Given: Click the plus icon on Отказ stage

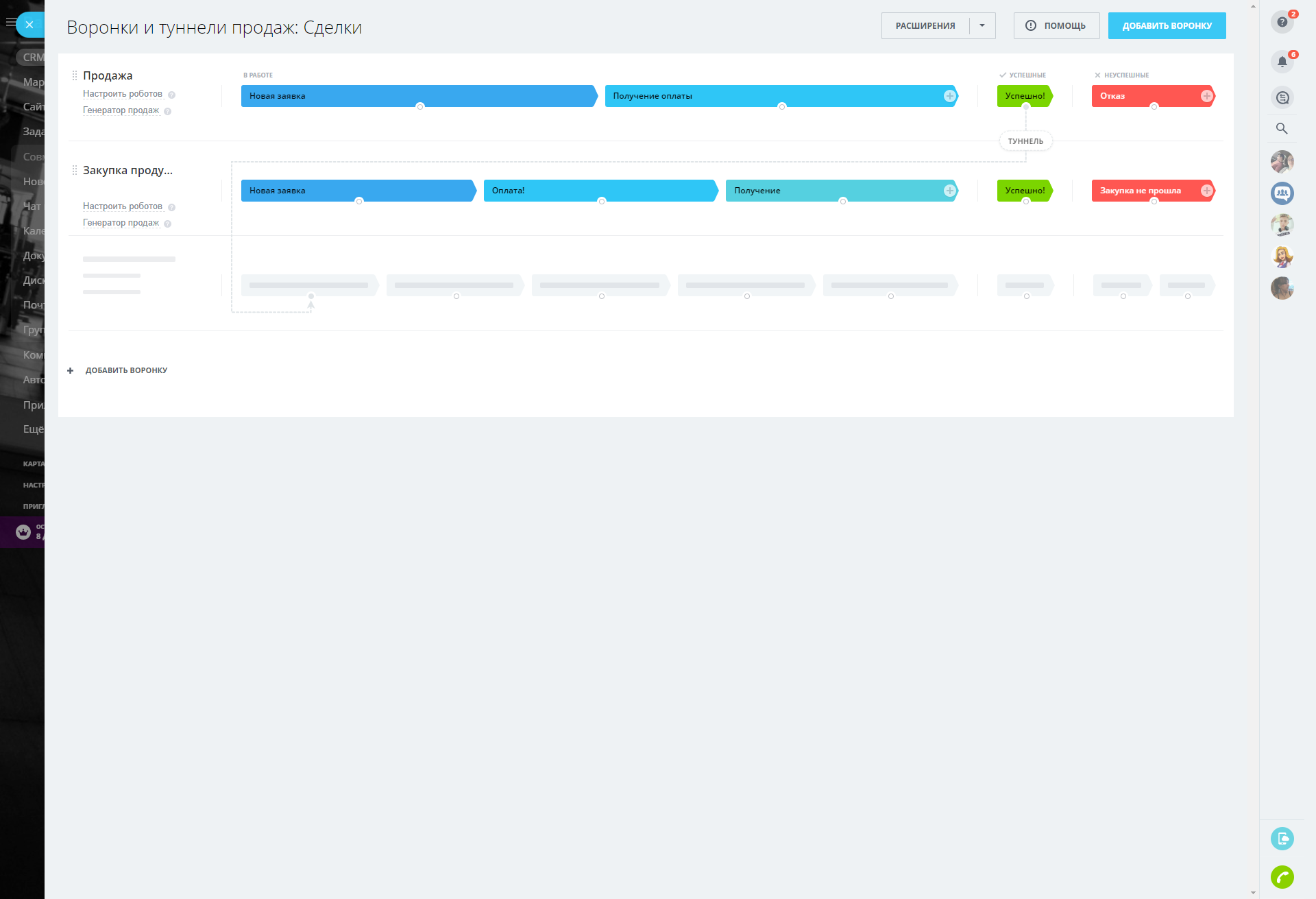Looking at the screenshot, I should [1206, 96].
